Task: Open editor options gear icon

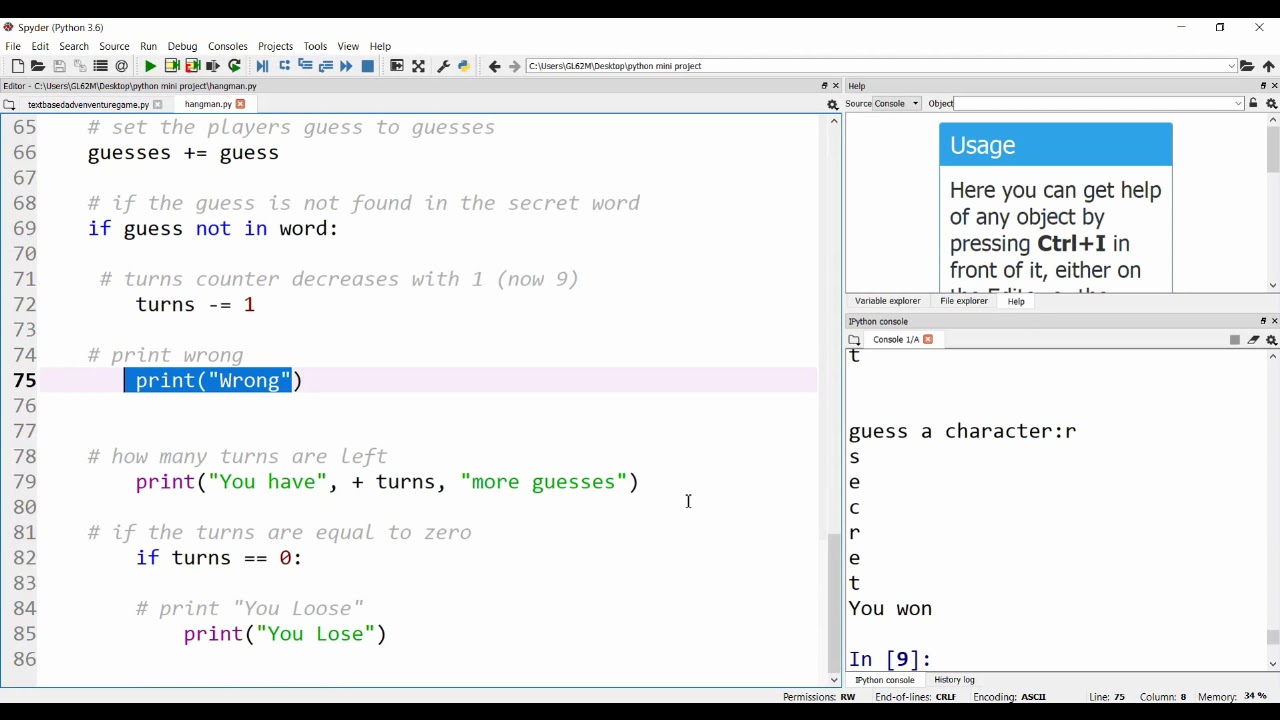Action: click(832, 104)
